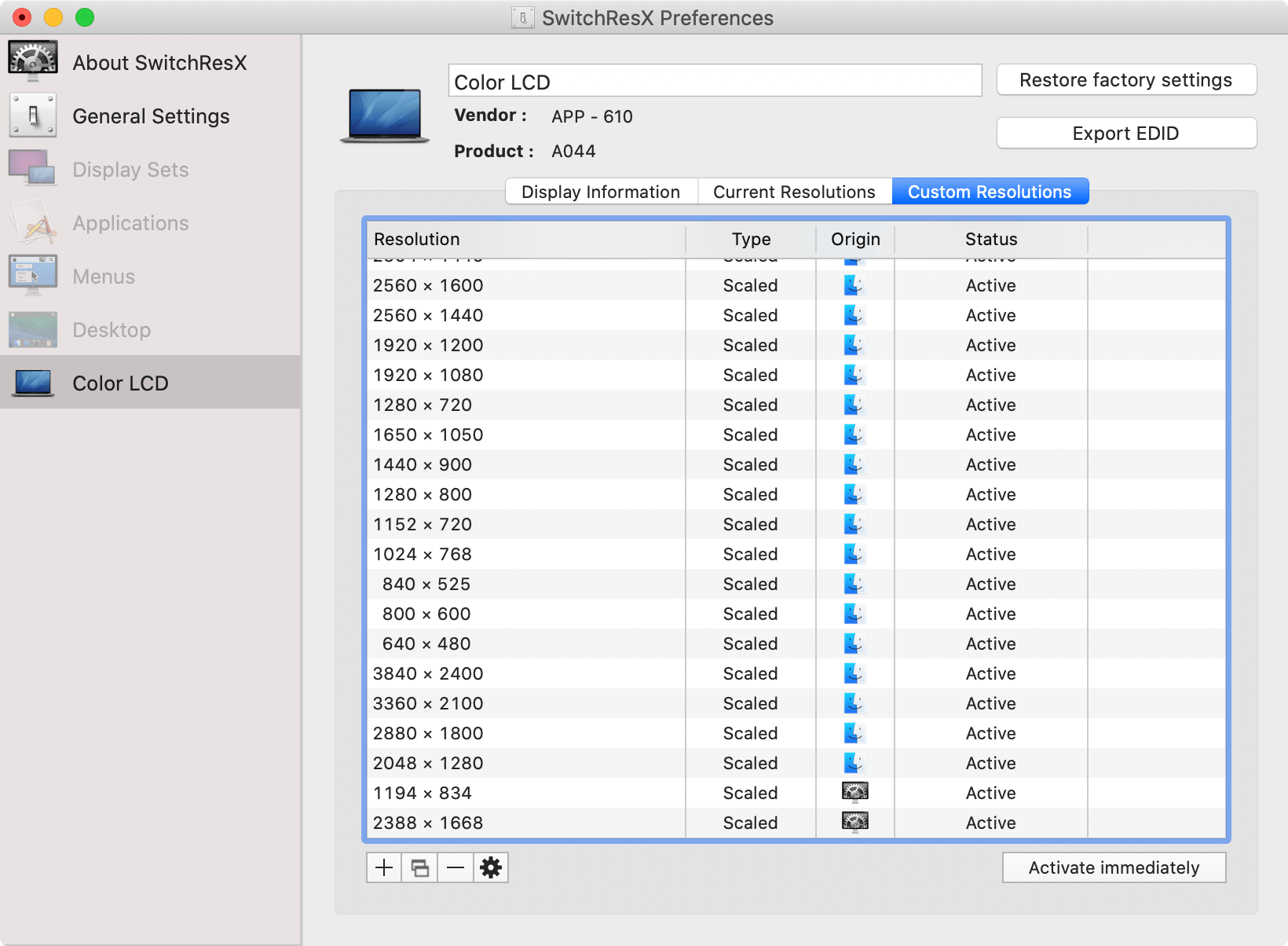The image size is (1288, 946).
Task: Select the 840 × 525 resolution row
Action: click(796, 584)
